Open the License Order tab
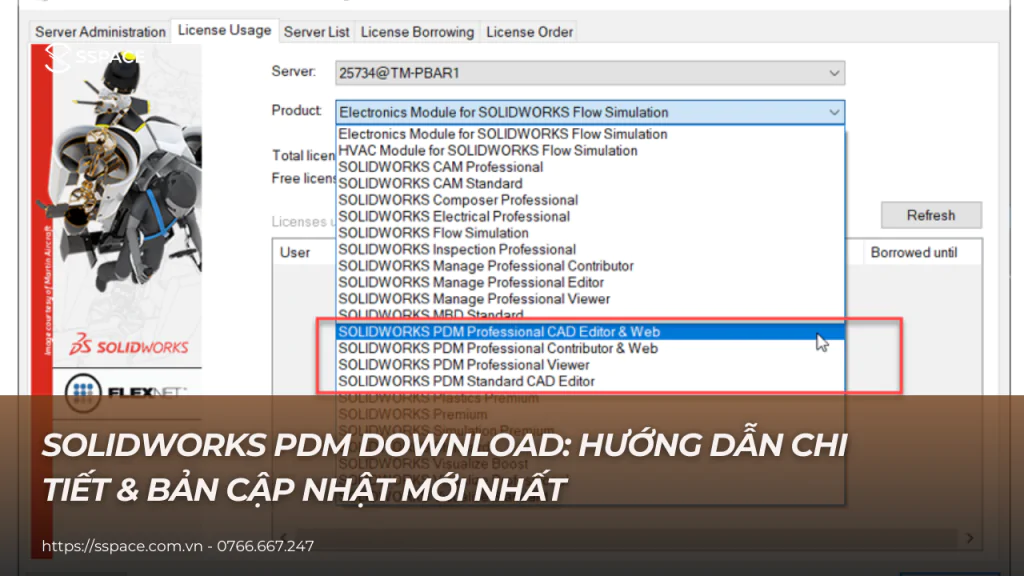This screenshot has width=1024, height=576. pyautogui.click(x=529, y=32)
